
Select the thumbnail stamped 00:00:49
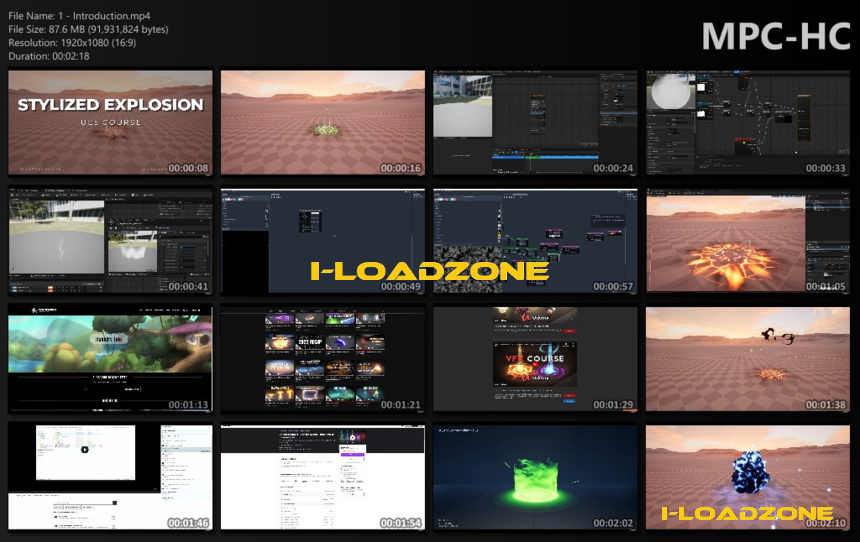322,241
